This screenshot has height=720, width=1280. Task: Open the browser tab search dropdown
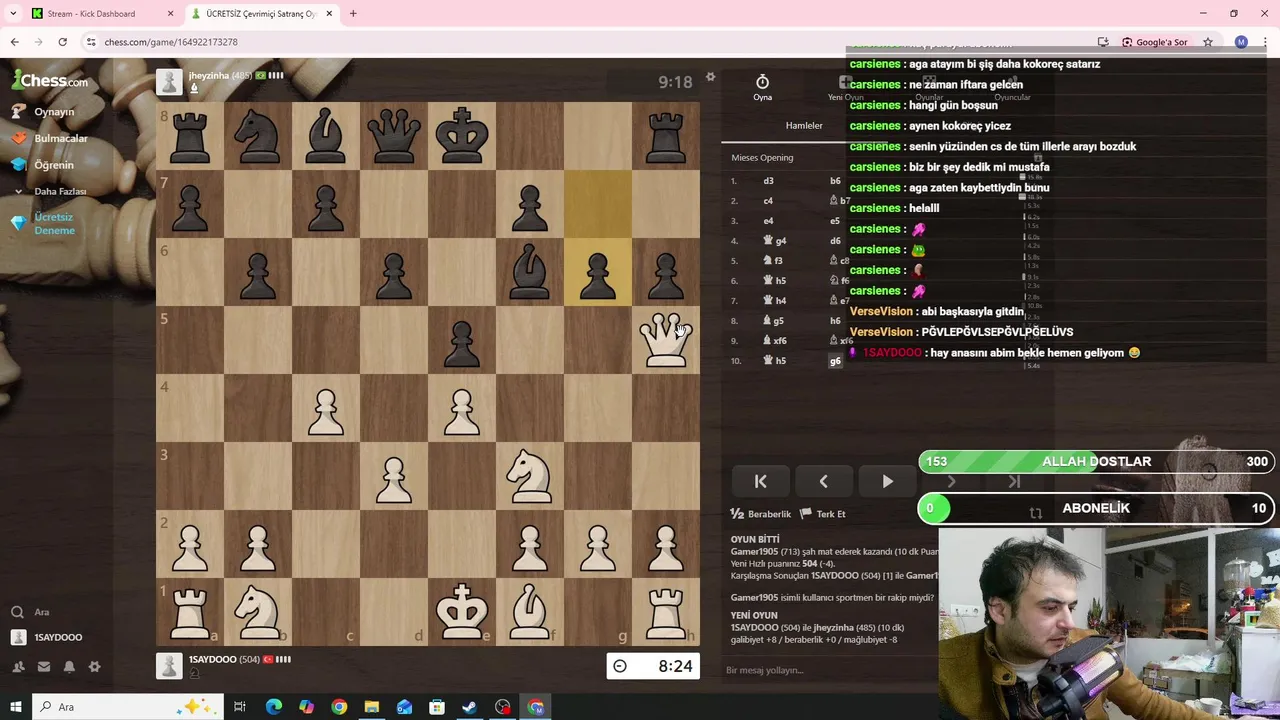point(13,14)
